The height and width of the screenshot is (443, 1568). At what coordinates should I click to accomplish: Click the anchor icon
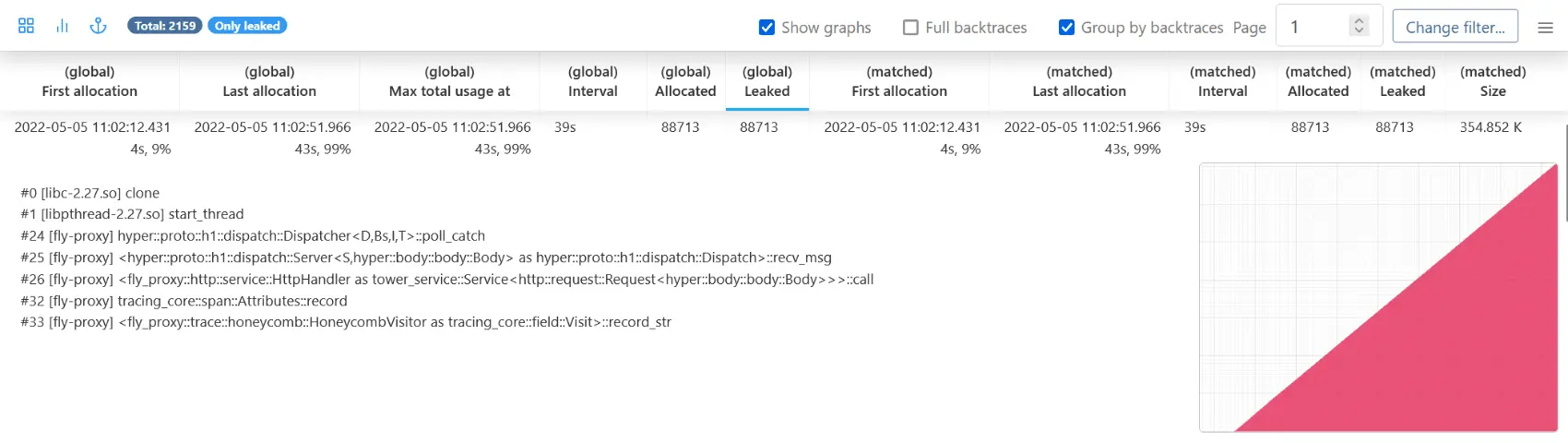98,26
